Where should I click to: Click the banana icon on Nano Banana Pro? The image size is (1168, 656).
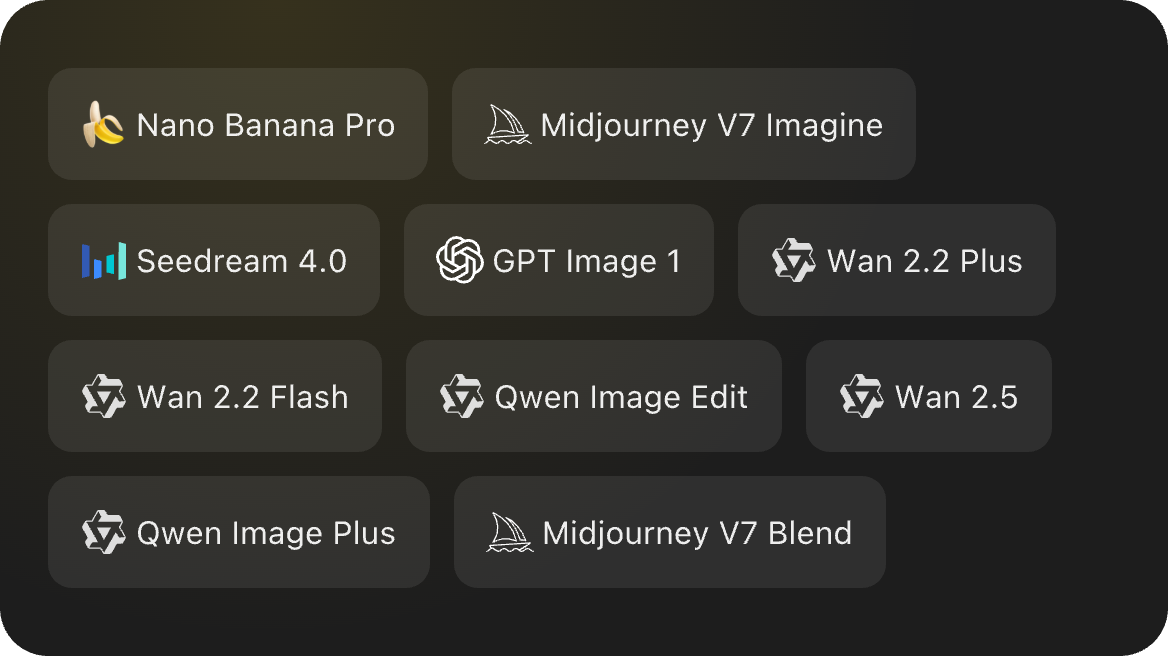(x=103, y=124)
